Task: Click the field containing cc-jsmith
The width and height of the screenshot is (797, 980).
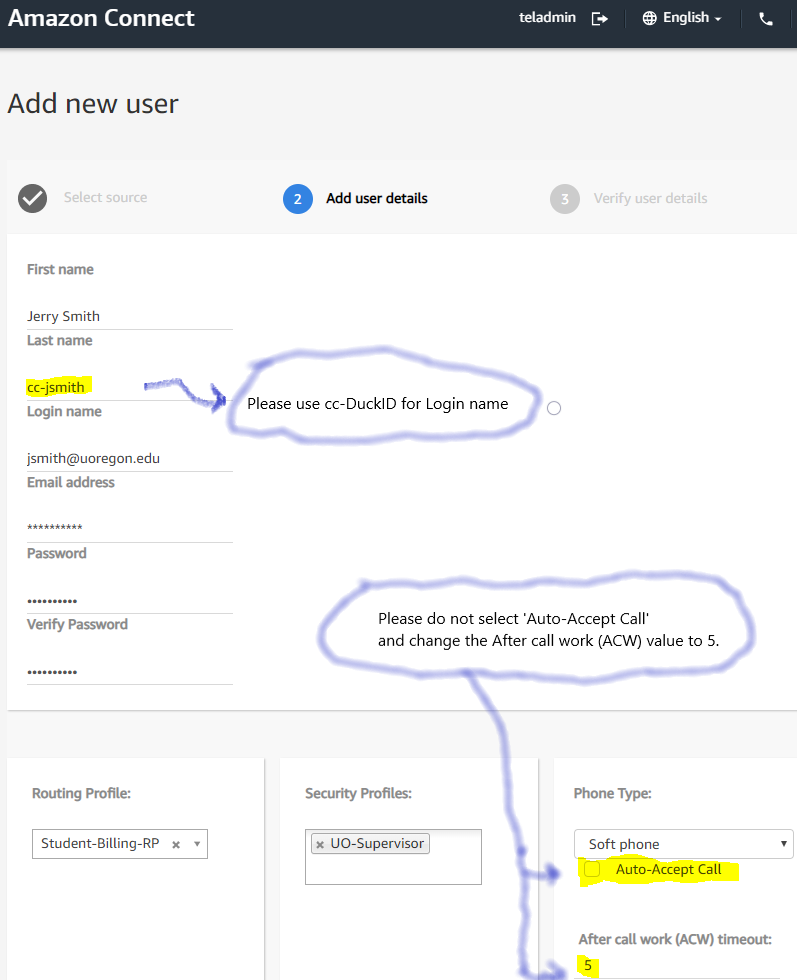Action: tap(129, 388)
